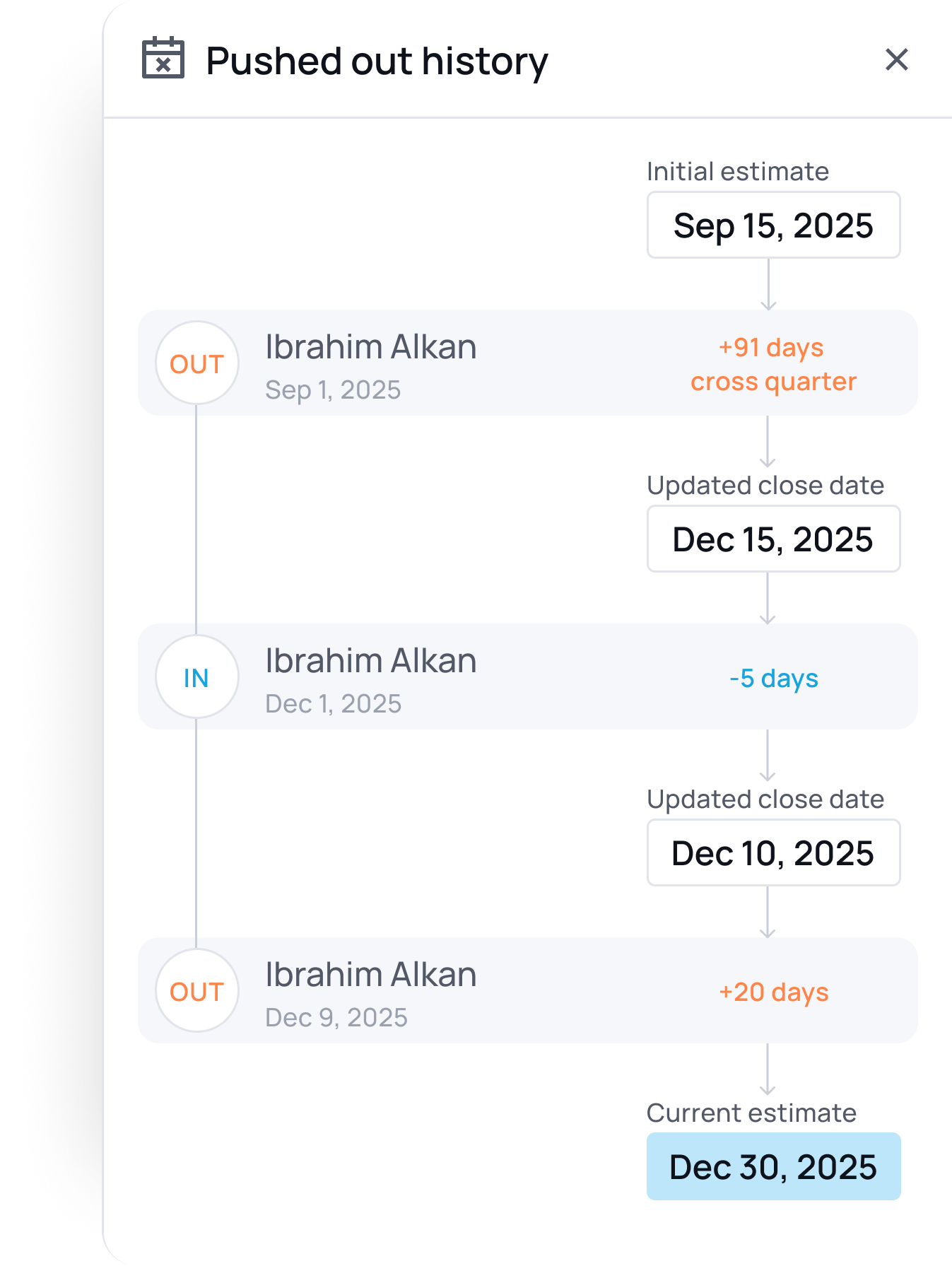Screen dimensions: 952x1266
Task: Select the Sep 15, 2025 initial estimate box
Action: coord(773,225)
